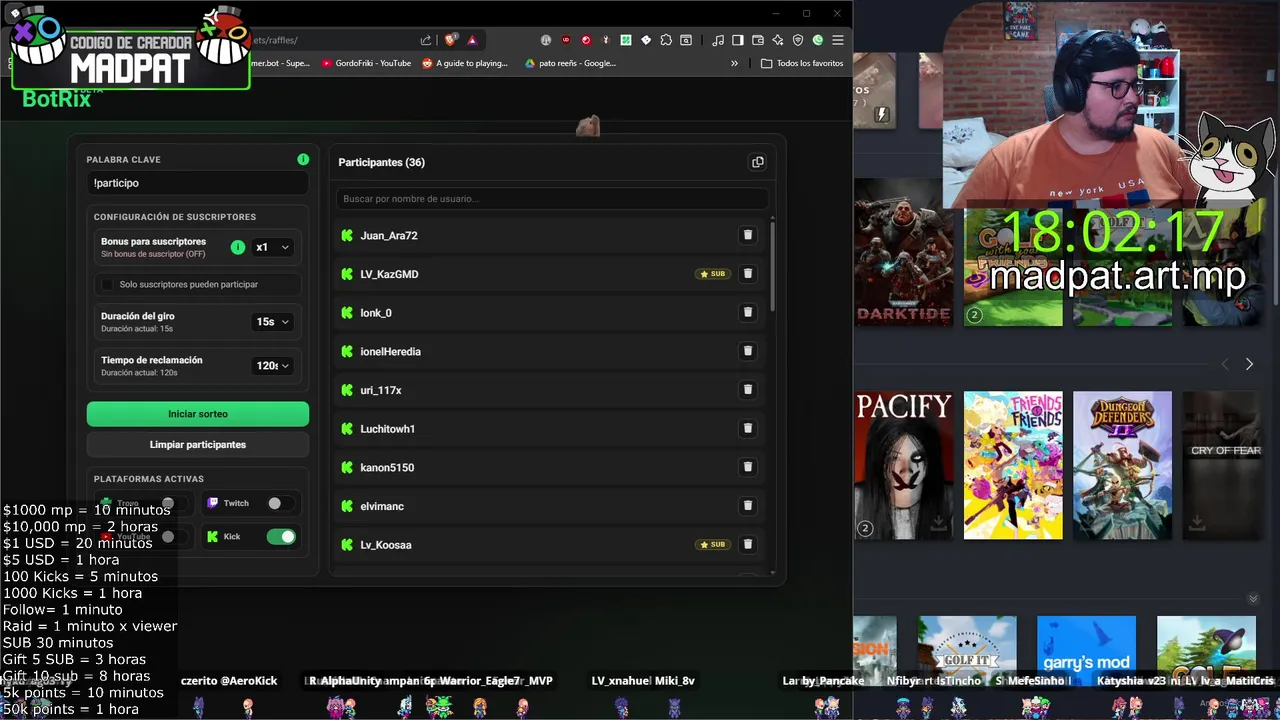1280x720 pixels.
Task: Click the next arrow in game library carousel
Action: [1249, 364]
